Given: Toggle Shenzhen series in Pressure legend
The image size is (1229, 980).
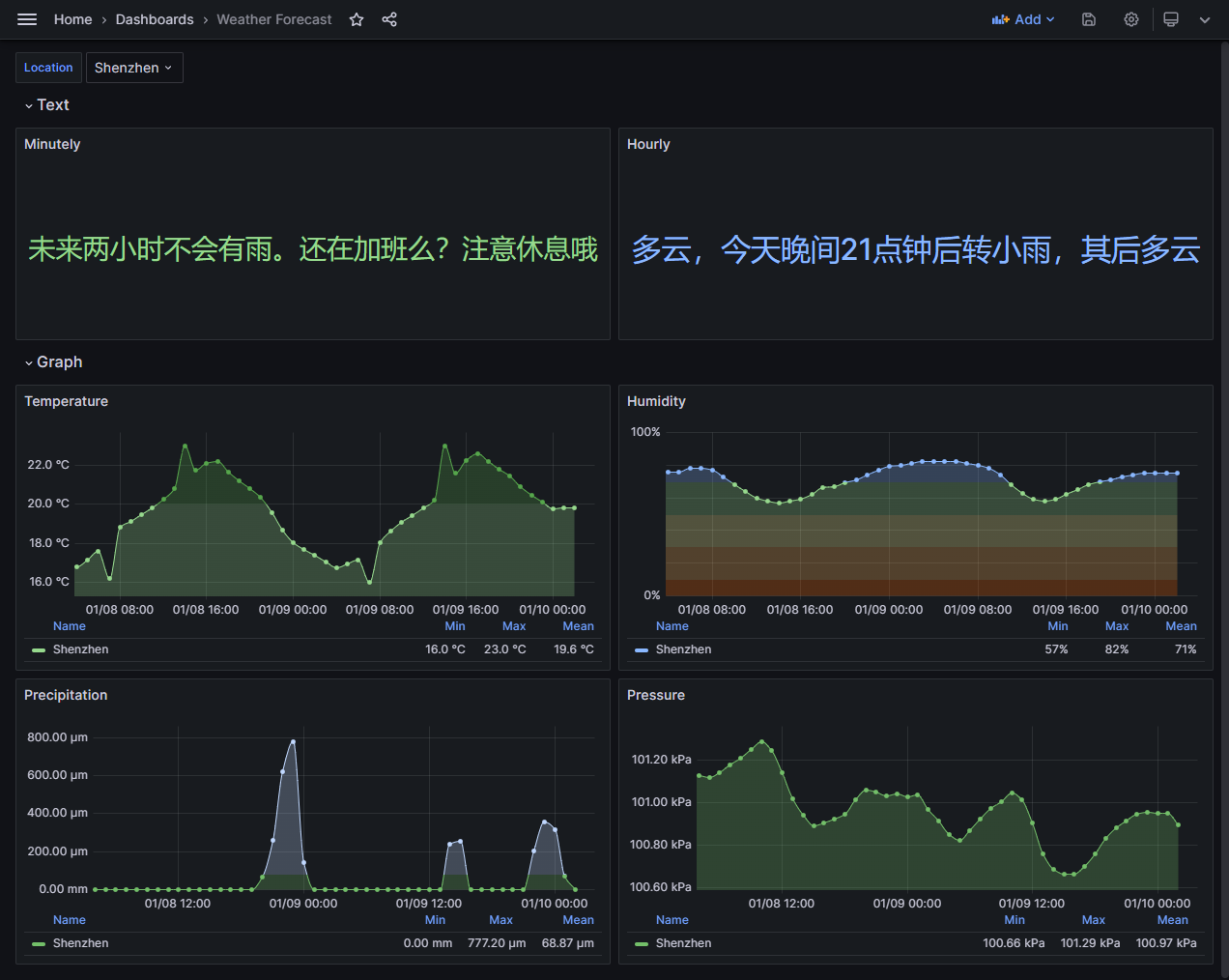Looking at the screenshot, I should (x=683, y=943).
